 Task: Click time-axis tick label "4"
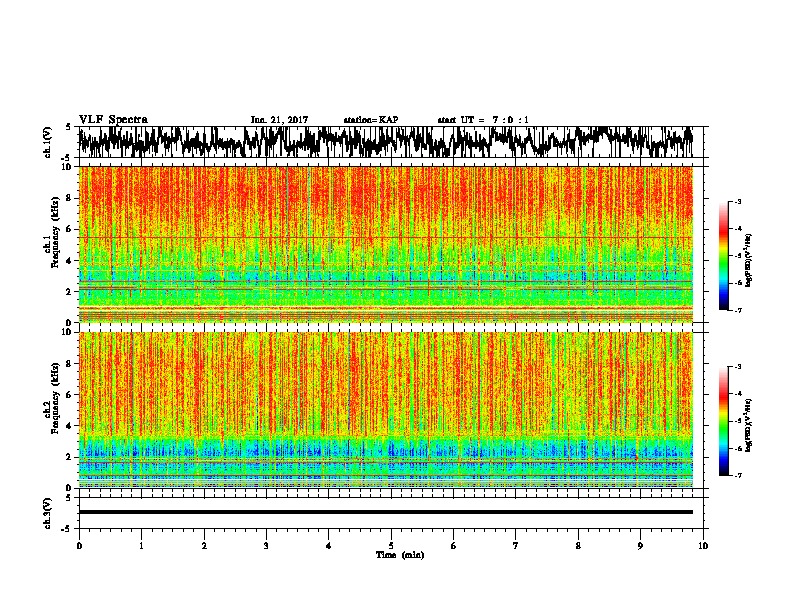(x=329, y=546)
